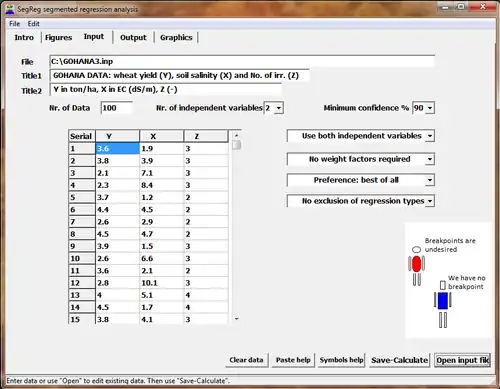Go to the Output tab
This screenshot has width=500, height=389.
[133, 37]
